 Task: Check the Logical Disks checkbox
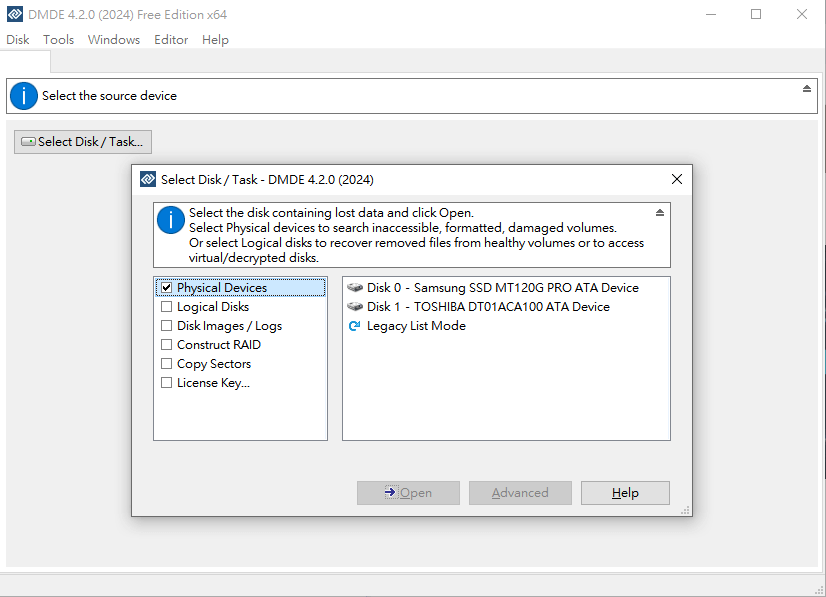(166, 307)
